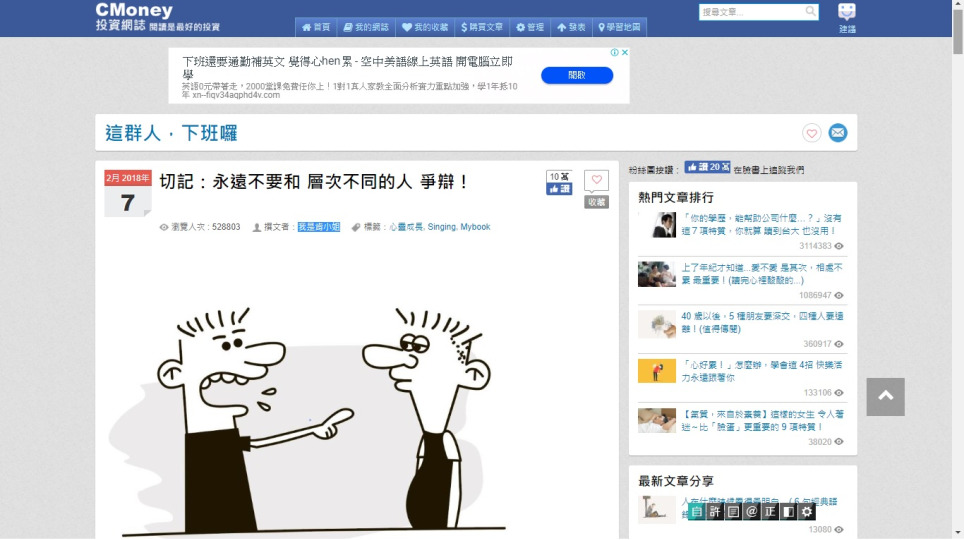Focus the 搜尋文章 search field

tap(751, 12)
